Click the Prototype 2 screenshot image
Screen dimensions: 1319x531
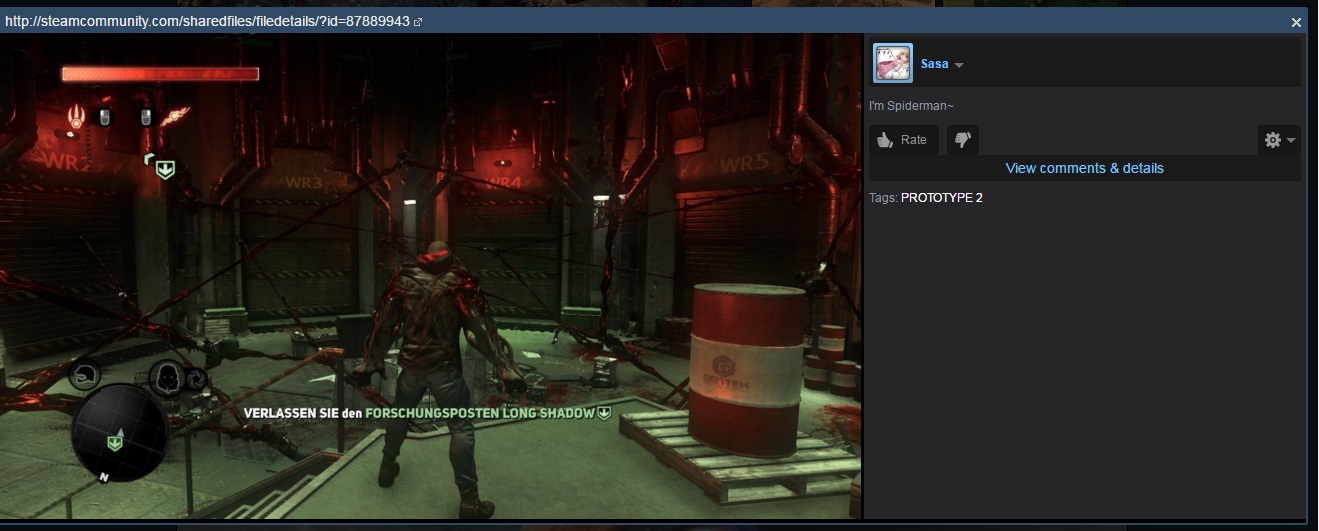coord(431,276)
